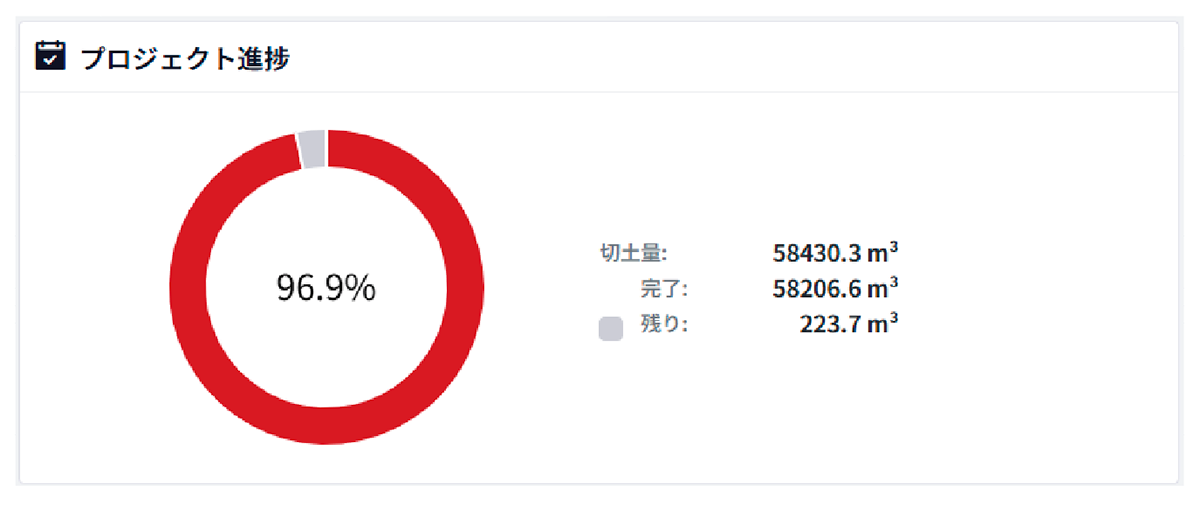Click the small gray remaining segment of donut
This screenshot has width=1200, height=505.
click(312, 149)
